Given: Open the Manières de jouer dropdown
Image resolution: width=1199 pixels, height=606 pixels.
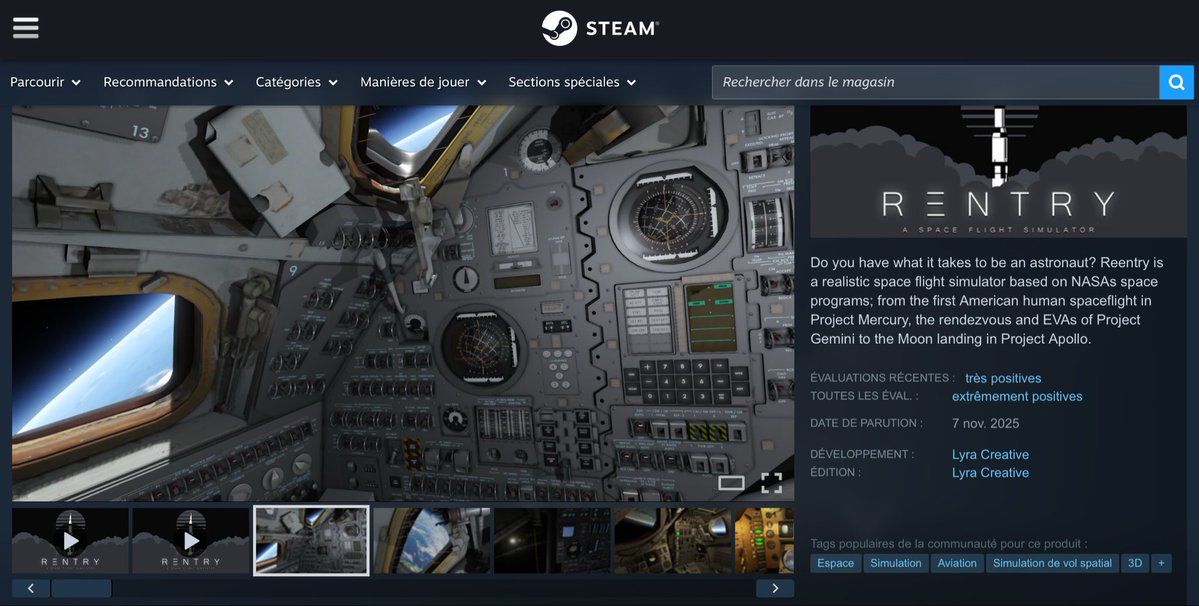Looking at the screenshot, I should [x=423, y=82].
